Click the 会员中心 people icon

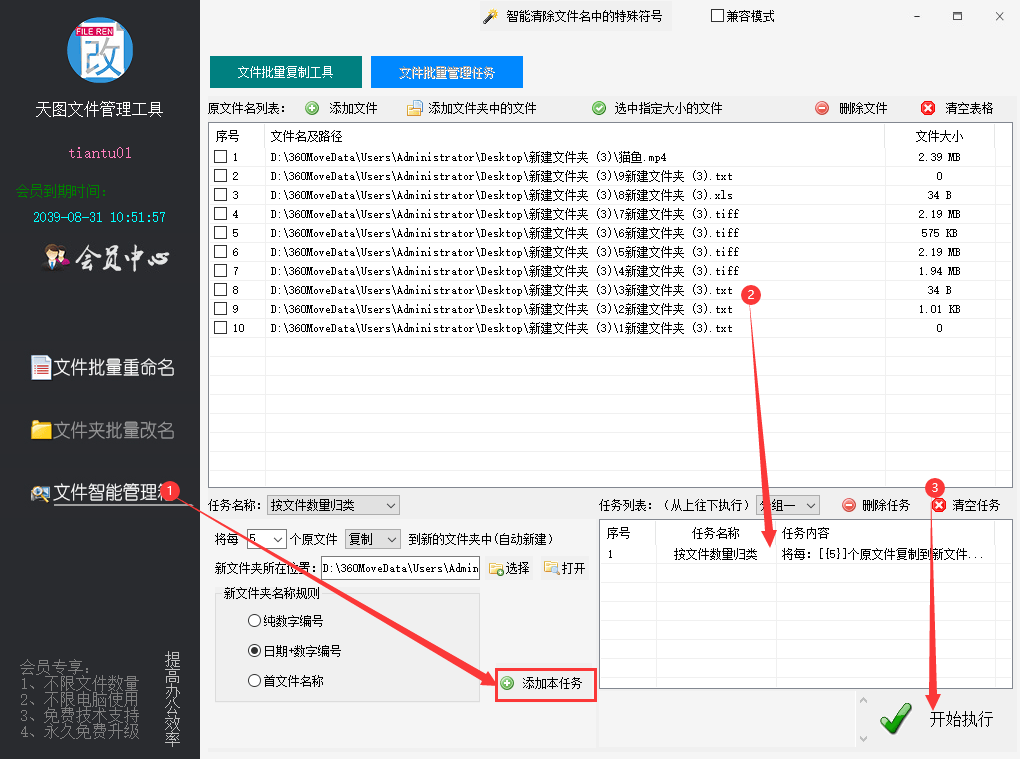click(x=56, y=258)
